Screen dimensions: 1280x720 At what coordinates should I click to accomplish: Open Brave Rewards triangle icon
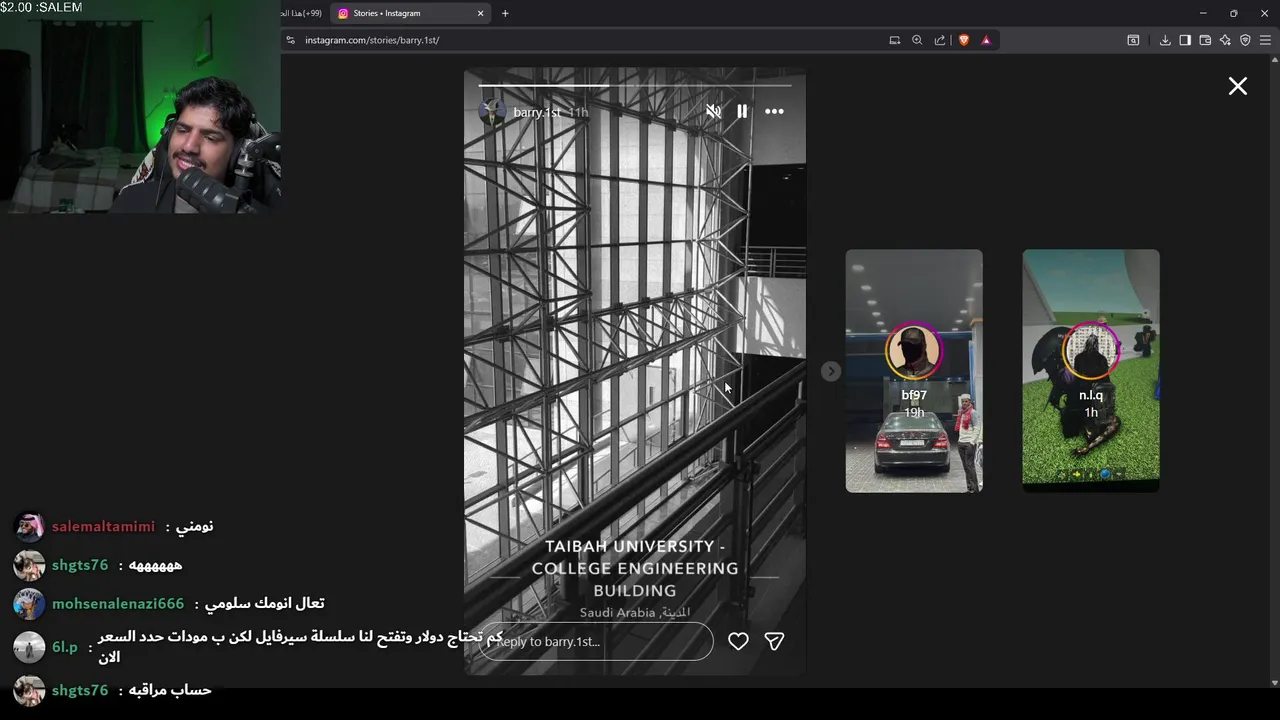pyautogui.click(x=986, y=40)
